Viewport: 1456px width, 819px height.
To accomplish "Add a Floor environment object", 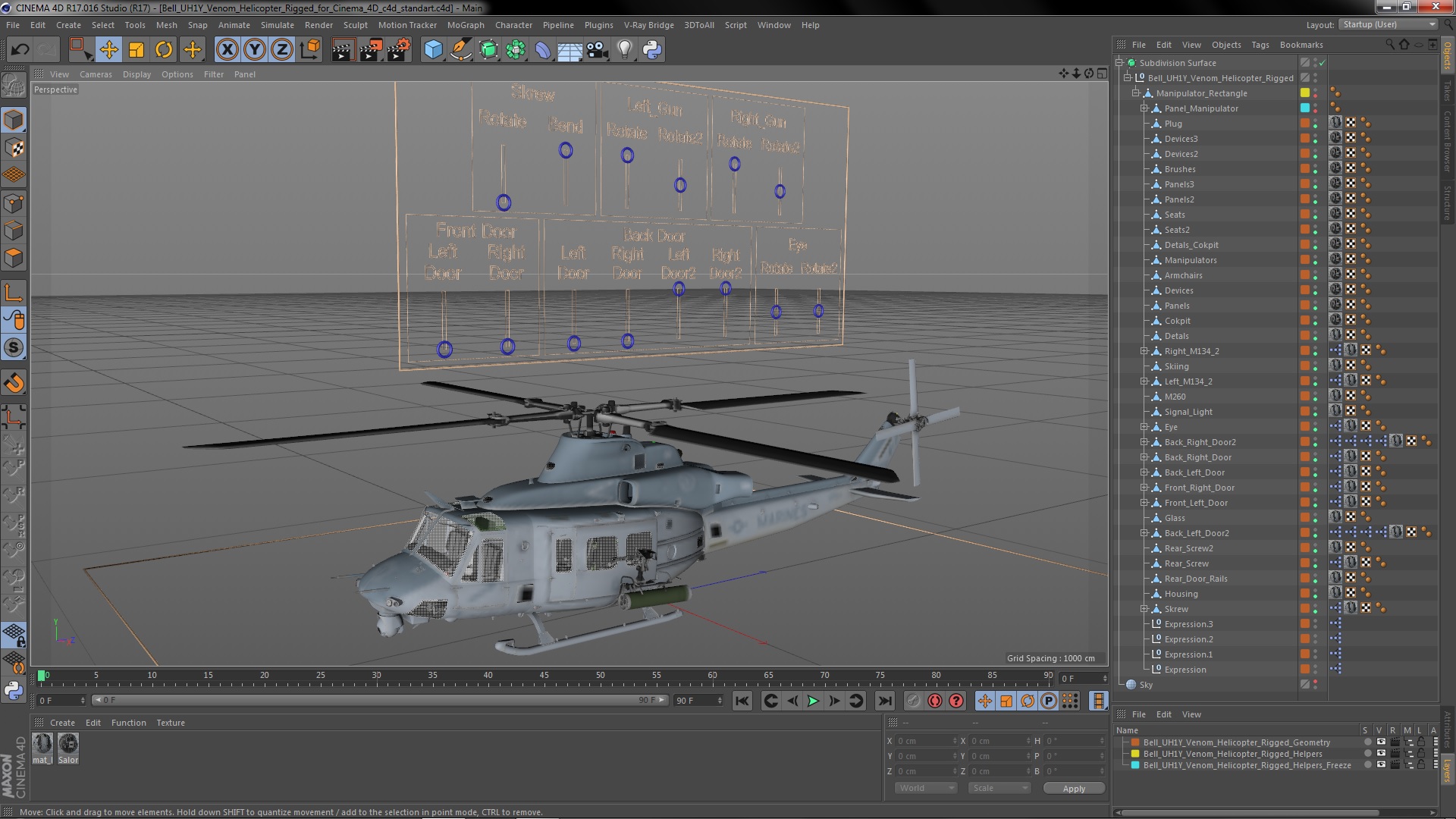I will pos(570,50).
